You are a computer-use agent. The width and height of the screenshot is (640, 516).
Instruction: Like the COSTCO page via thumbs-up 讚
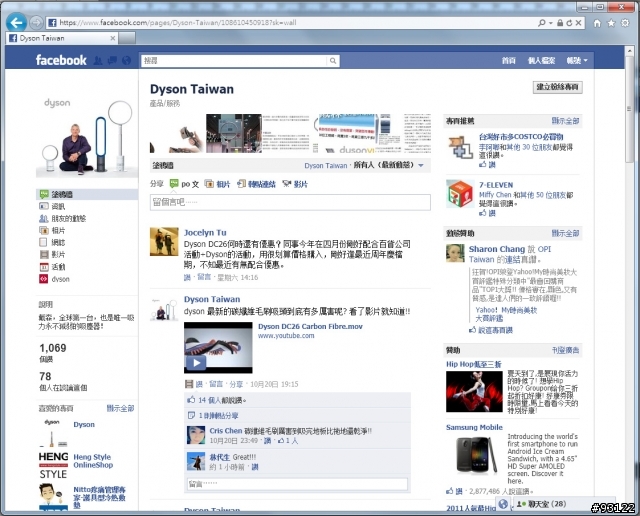tap(487, 165)
